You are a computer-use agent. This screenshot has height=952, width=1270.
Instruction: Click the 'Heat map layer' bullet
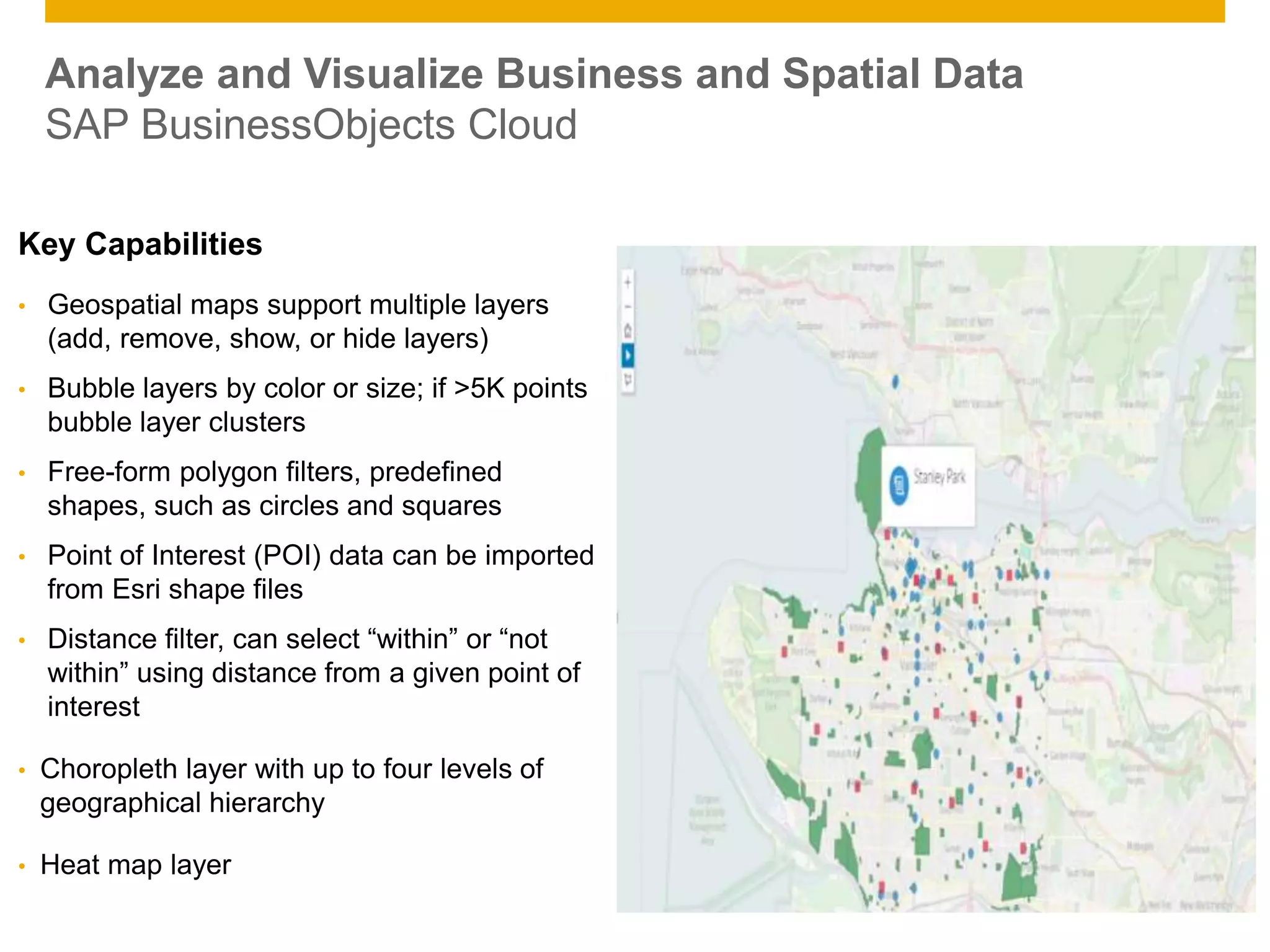coord(135,865)
